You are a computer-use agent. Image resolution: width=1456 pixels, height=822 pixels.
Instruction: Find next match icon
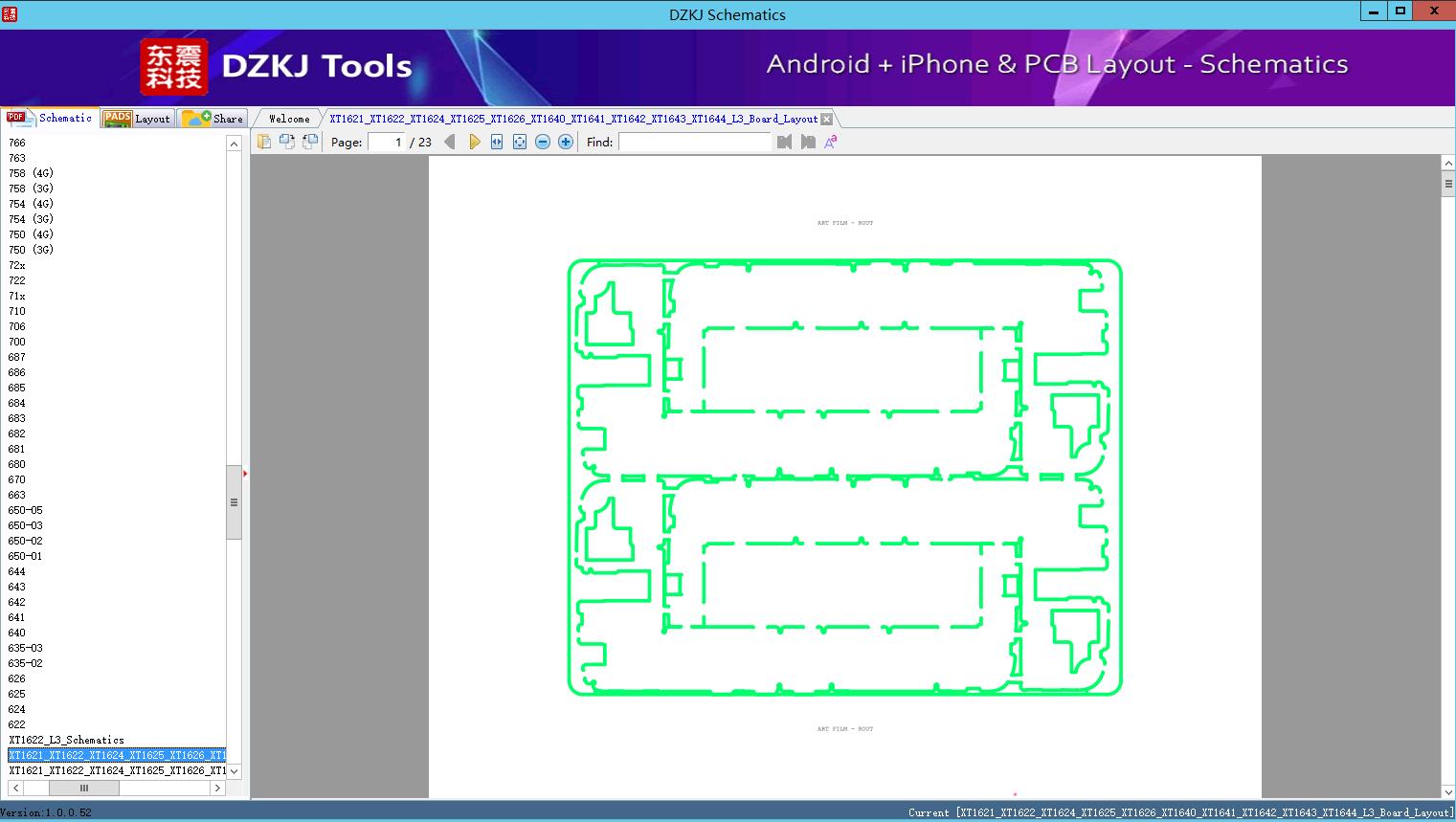808,142
